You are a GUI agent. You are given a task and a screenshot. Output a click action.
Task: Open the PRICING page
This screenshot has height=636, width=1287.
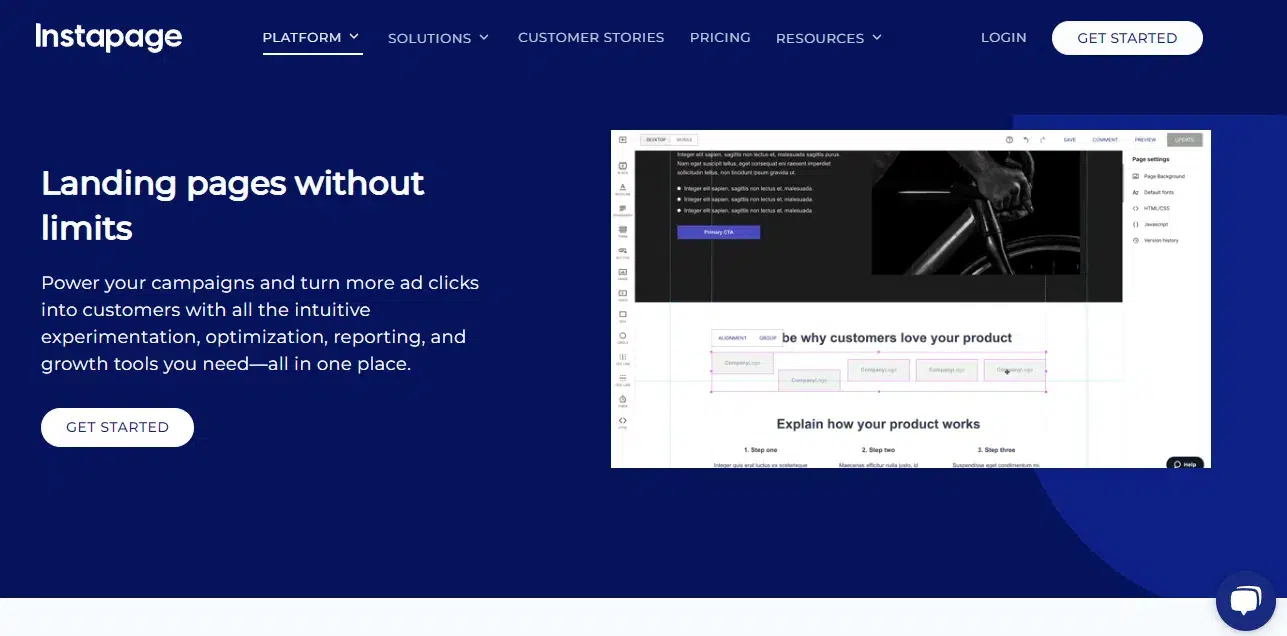click(720, 38)
